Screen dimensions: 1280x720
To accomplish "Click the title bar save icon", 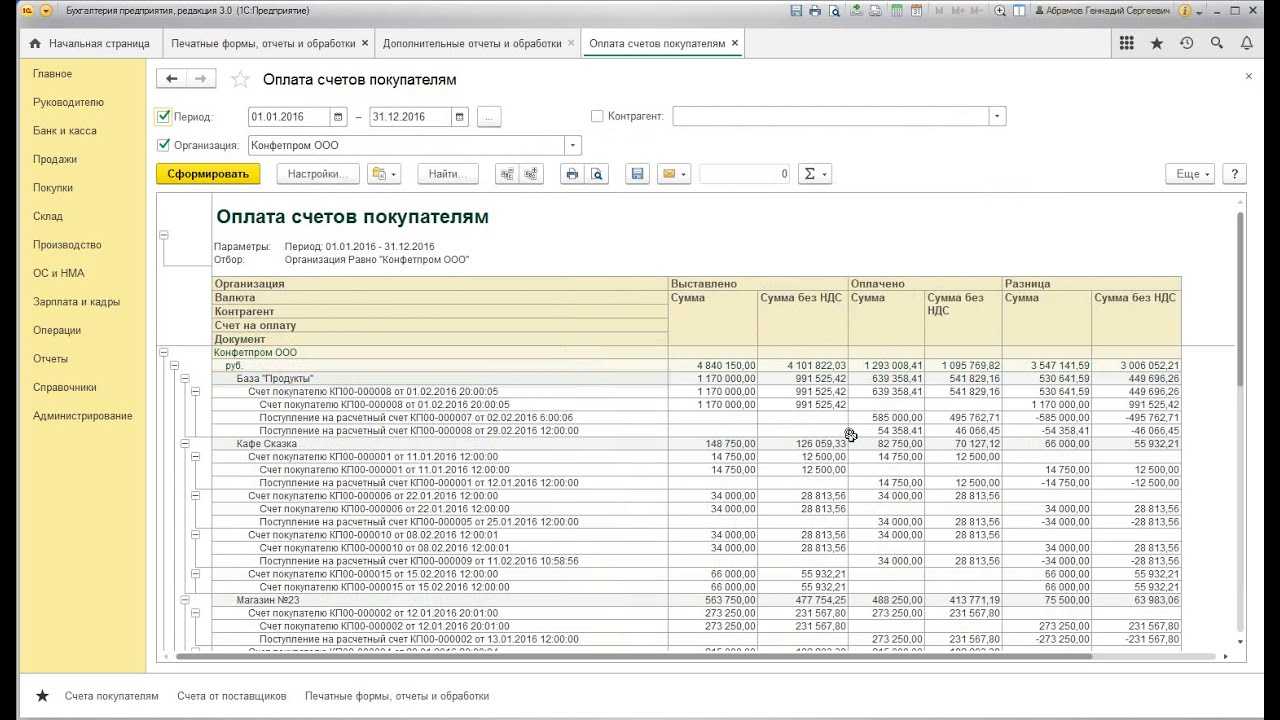I will point(796,11).
